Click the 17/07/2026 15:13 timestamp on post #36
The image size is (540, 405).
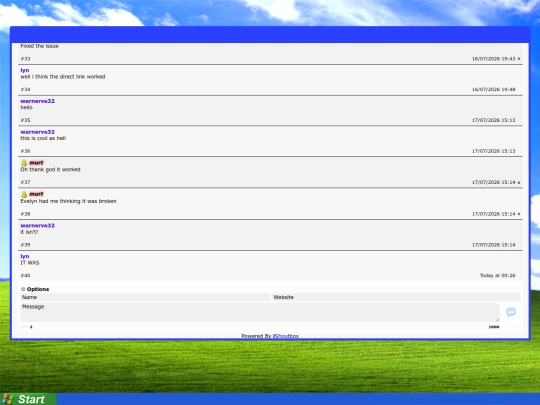coord(494,151)
